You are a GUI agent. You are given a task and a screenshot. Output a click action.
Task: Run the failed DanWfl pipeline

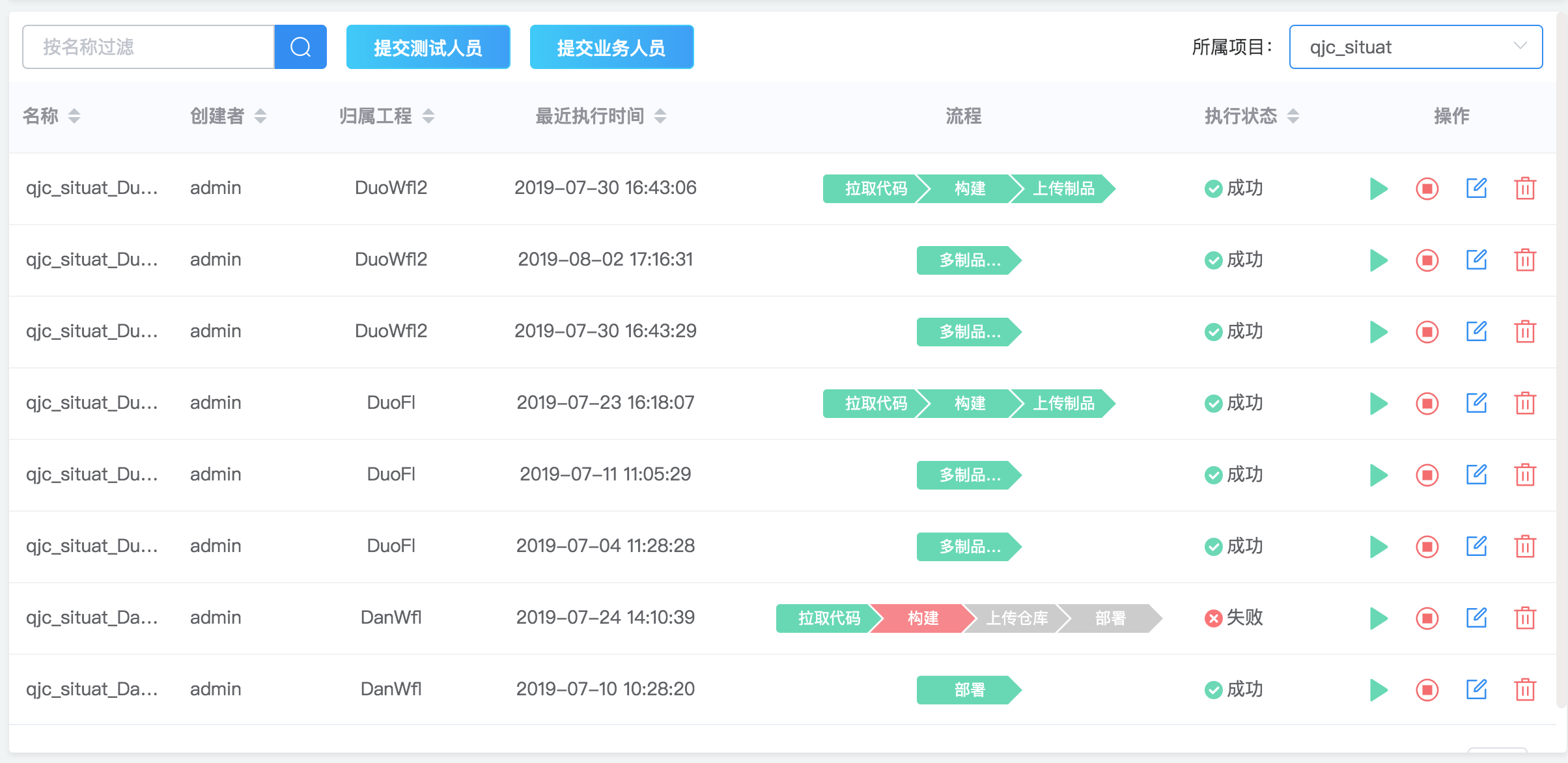[x=1378, y=618]
